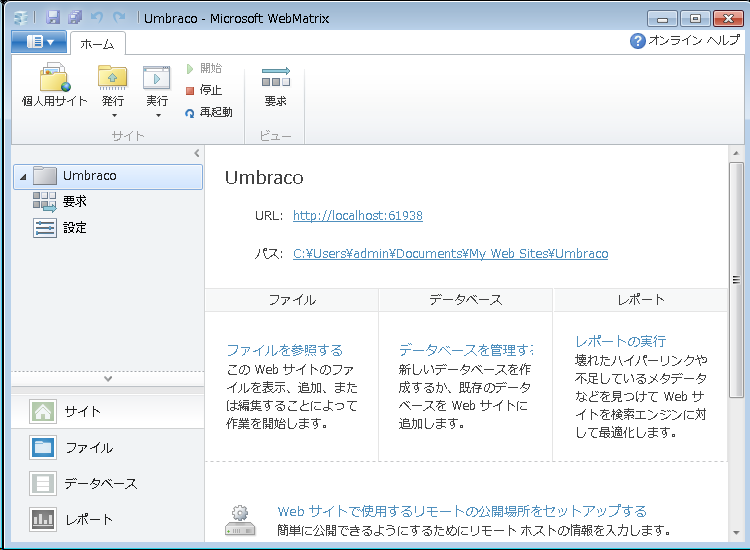Click the vertical scrollbar thumb
Screen dimensions: 750x550
point(736,280)
